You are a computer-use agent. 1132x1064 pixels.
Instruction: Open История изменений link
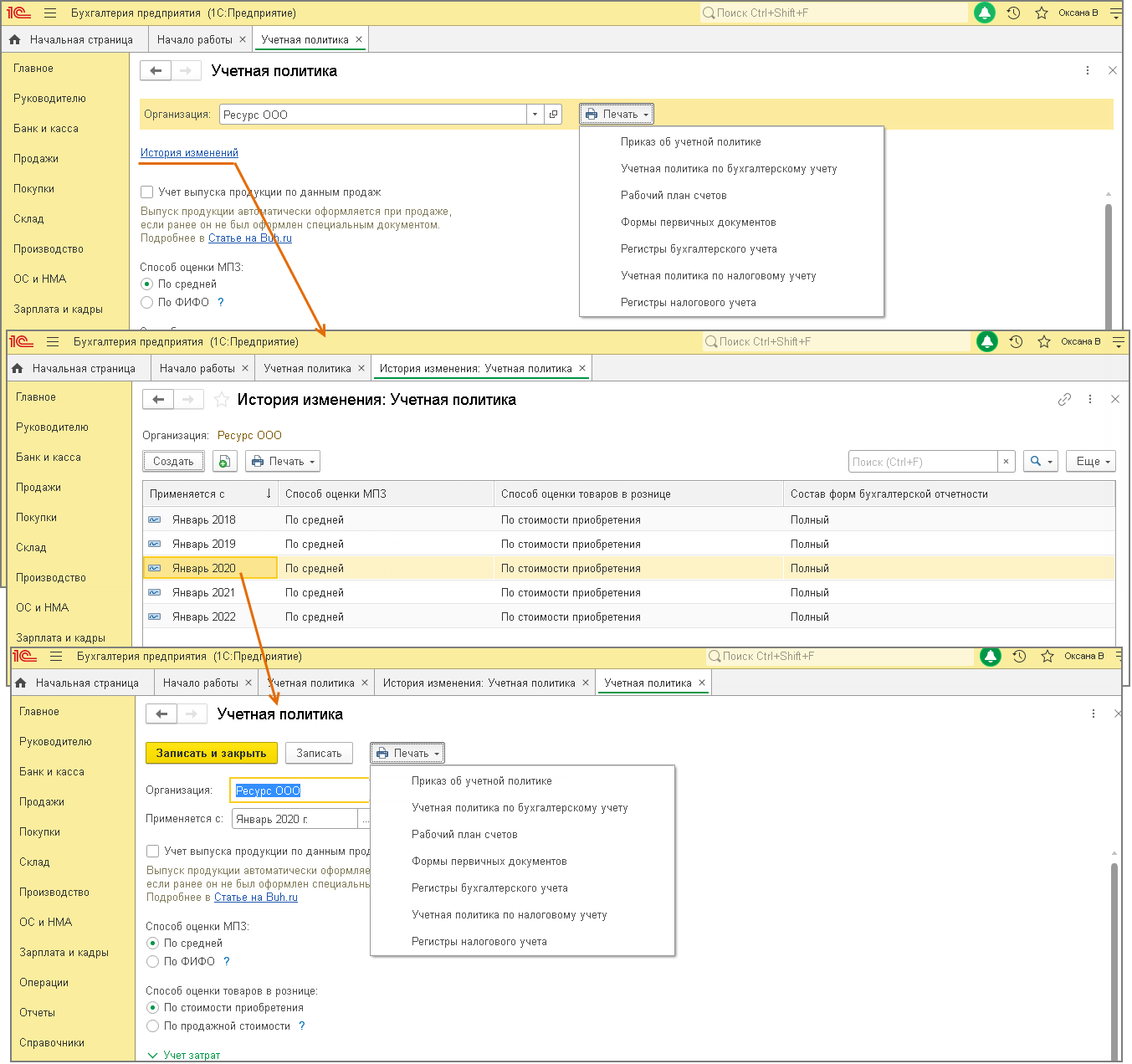(189, 153)
